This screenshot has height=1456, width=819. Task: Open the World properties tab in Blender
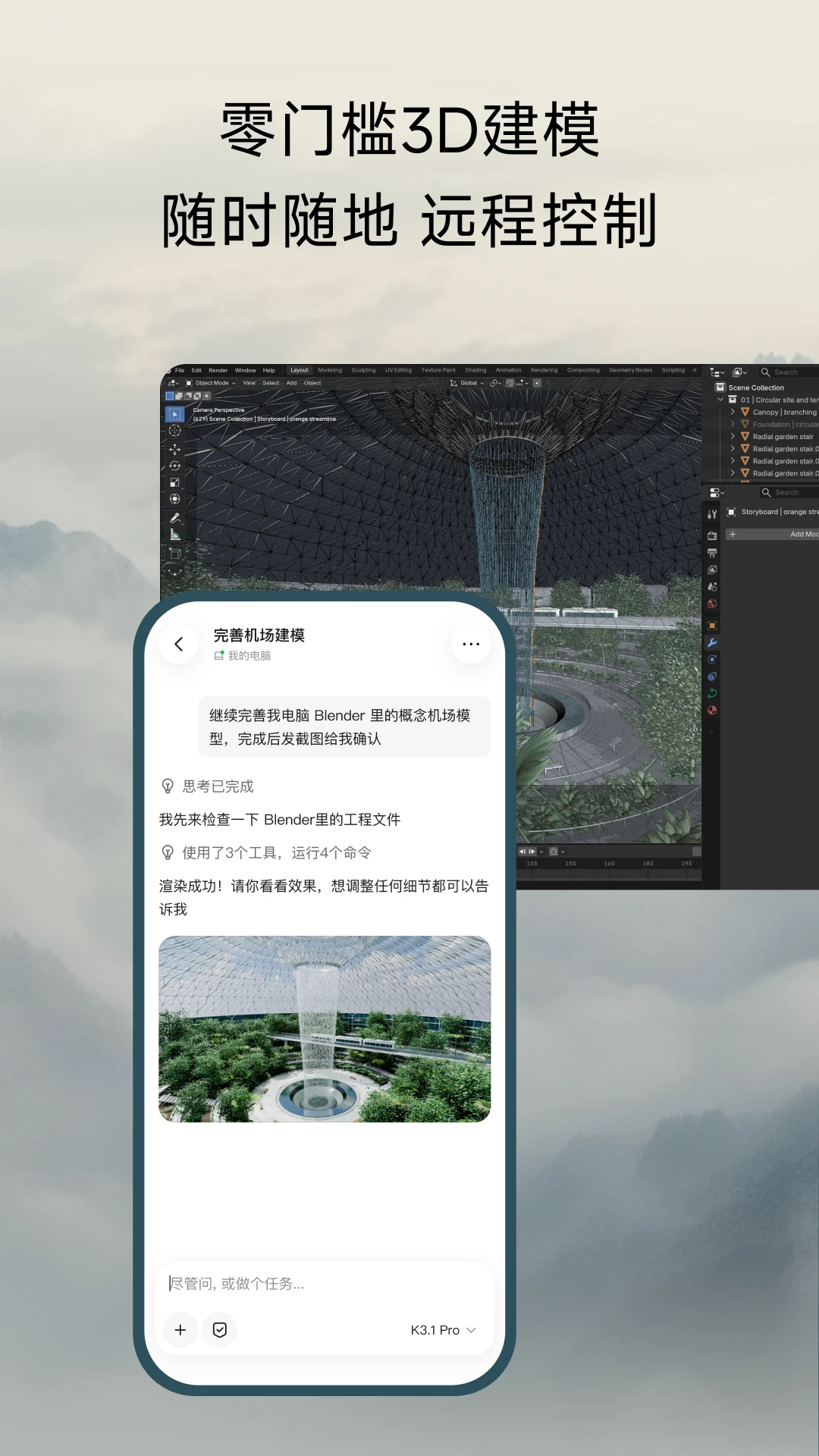pyautogui.click(x=712, y=604)
